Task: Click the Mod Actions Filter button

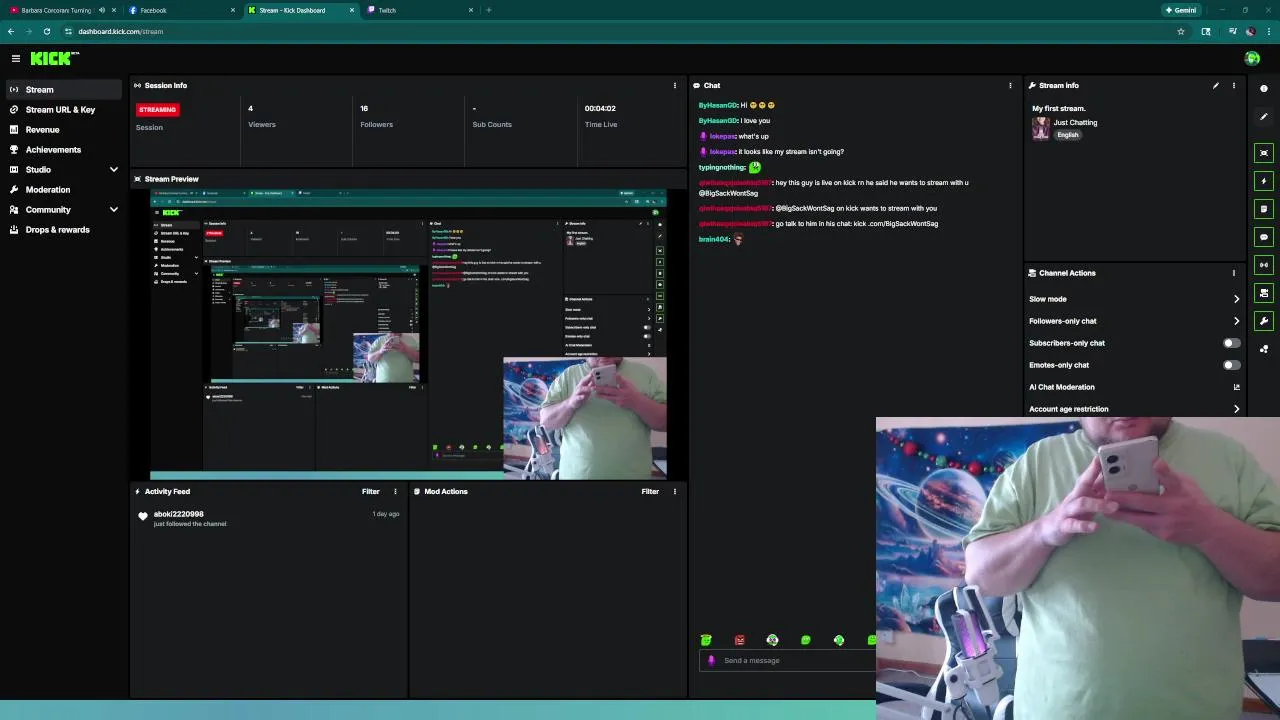Action: coord(650,492)
